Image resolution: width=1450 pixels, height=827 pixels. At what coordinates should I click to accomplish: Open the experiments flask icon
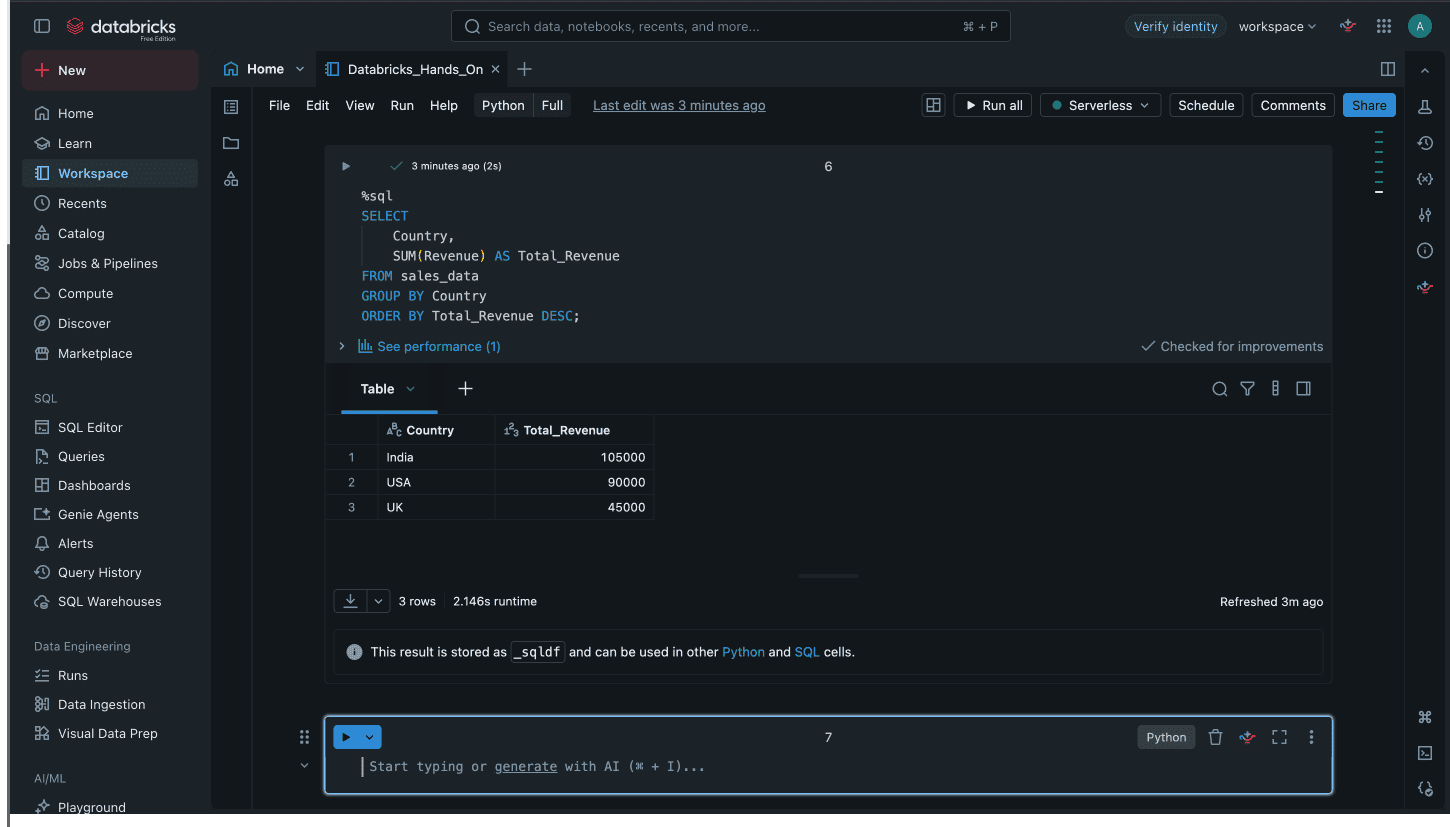(1425, 106)
